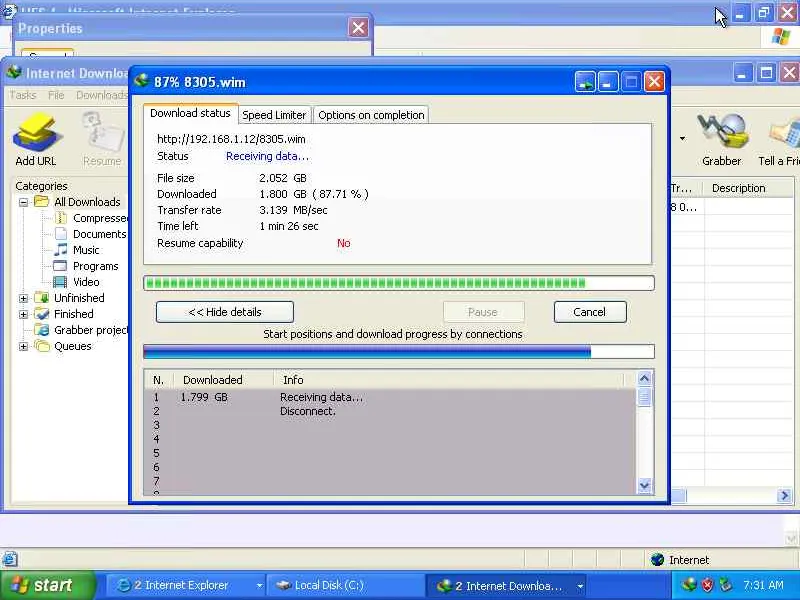Switch to Options on completion tab

point(371,115)
